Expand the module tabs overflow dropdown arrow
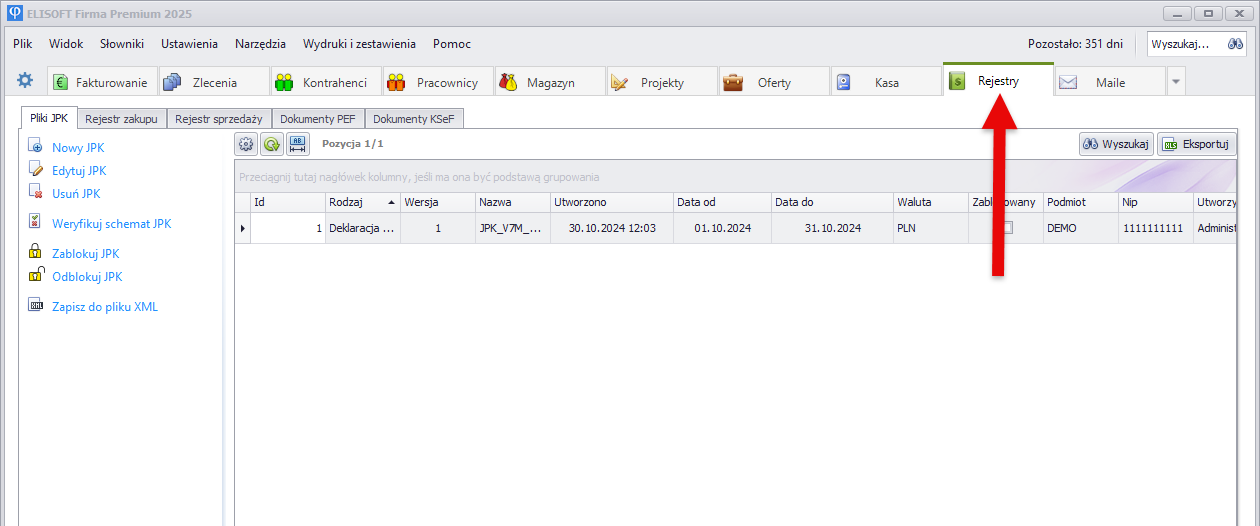Screen dimensions: 1260x526 [1176, 82]
